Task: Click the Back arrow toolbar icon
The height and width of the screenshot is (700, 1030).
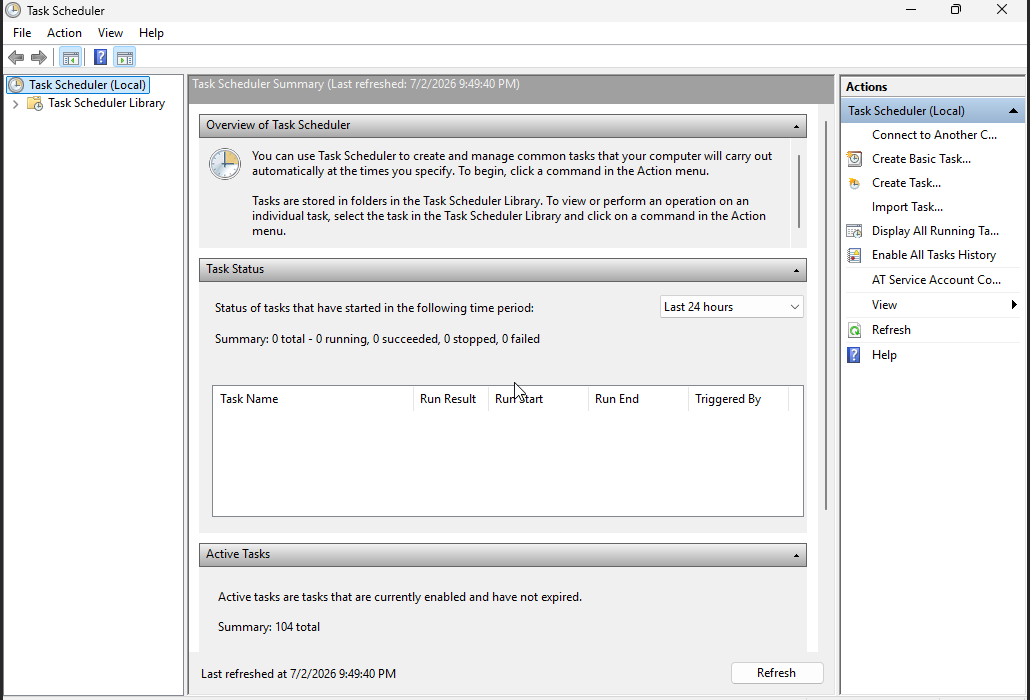Action: (16, 58)
